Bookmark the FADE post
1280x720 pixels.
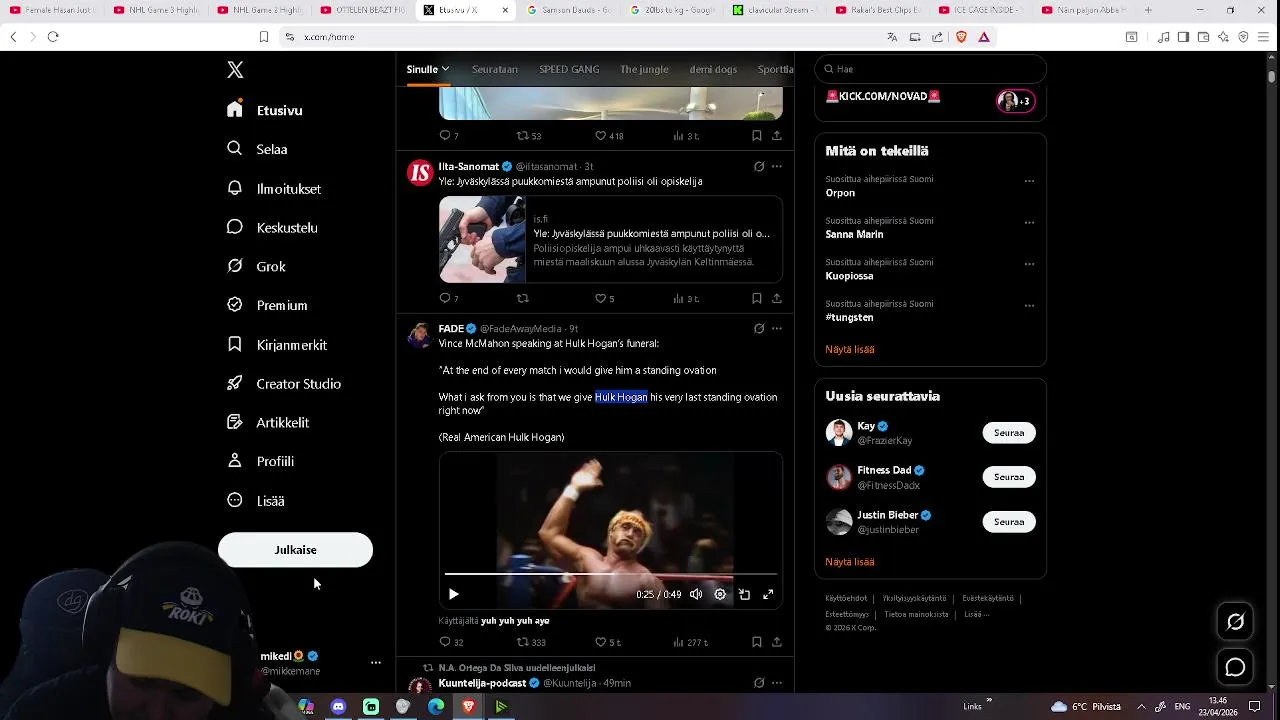click(x=756, y=642)
